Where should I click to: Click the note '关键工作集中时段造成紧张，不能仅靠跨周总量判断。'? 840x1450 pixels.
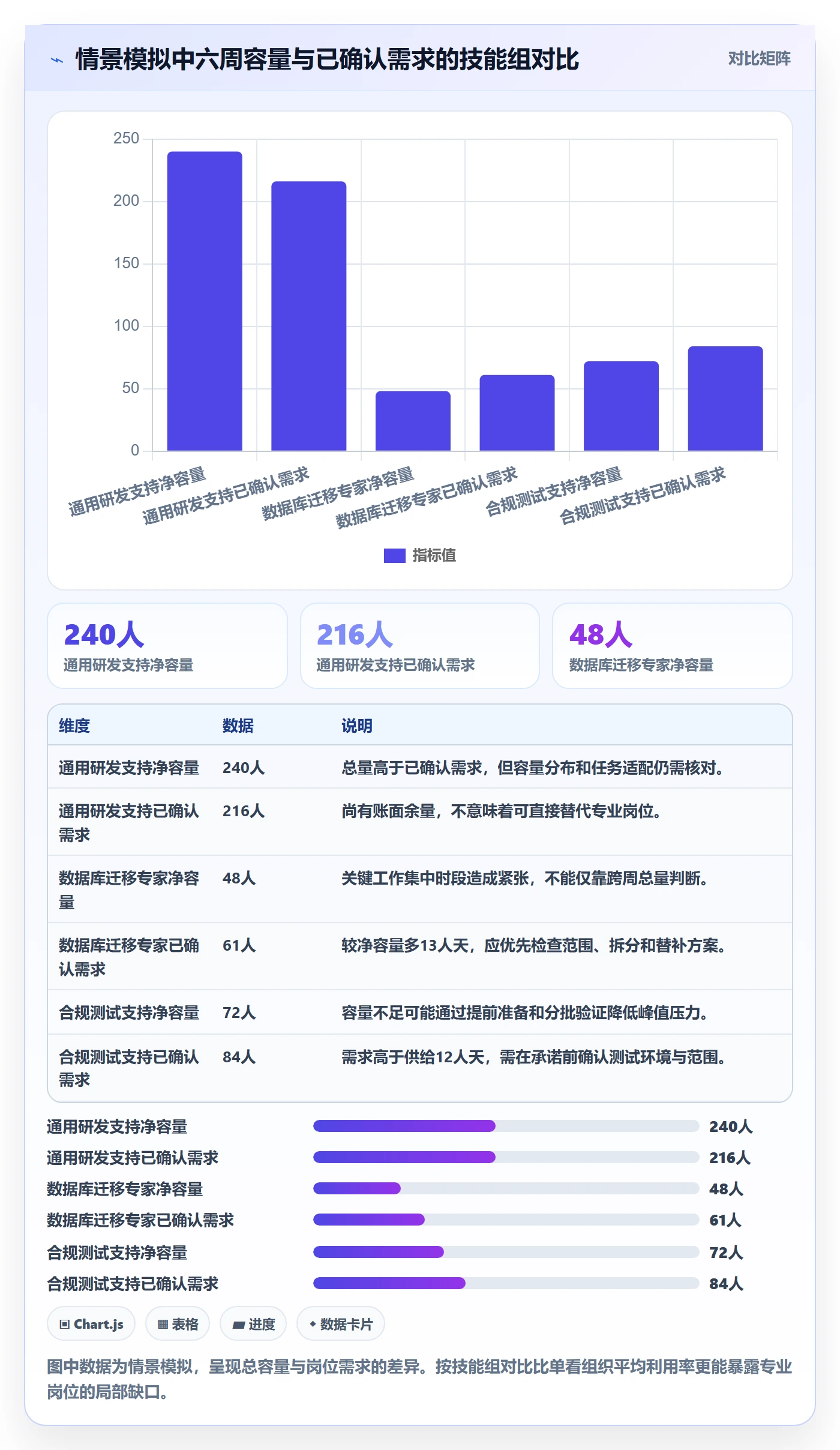click(x=525, y=878)
